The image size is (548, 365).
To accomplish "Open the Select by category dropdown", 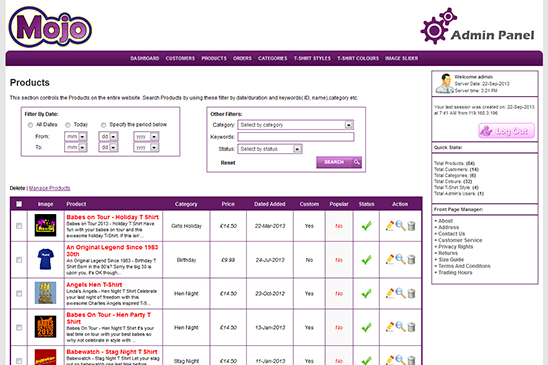I will [x=296, y=125].
